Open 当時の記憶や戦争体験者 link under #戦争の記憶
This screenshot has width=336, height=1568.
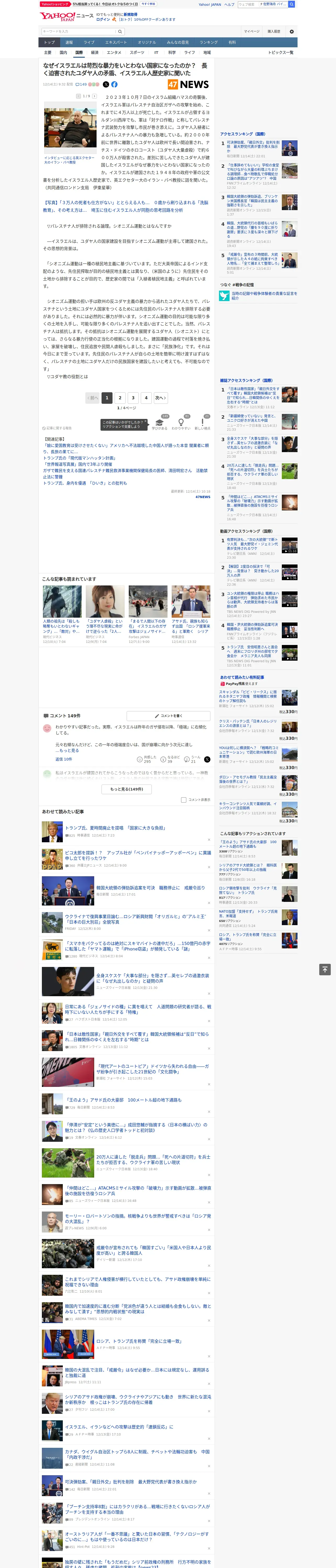pos(264,295)
